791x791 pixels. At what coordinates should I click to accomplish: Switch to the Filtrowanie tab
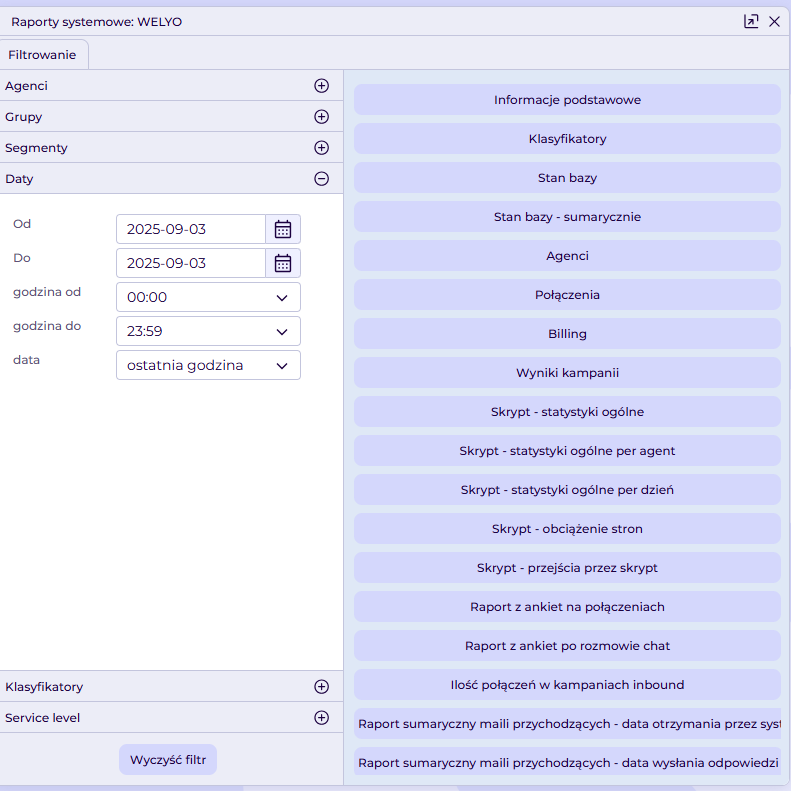tap(42, 54)
